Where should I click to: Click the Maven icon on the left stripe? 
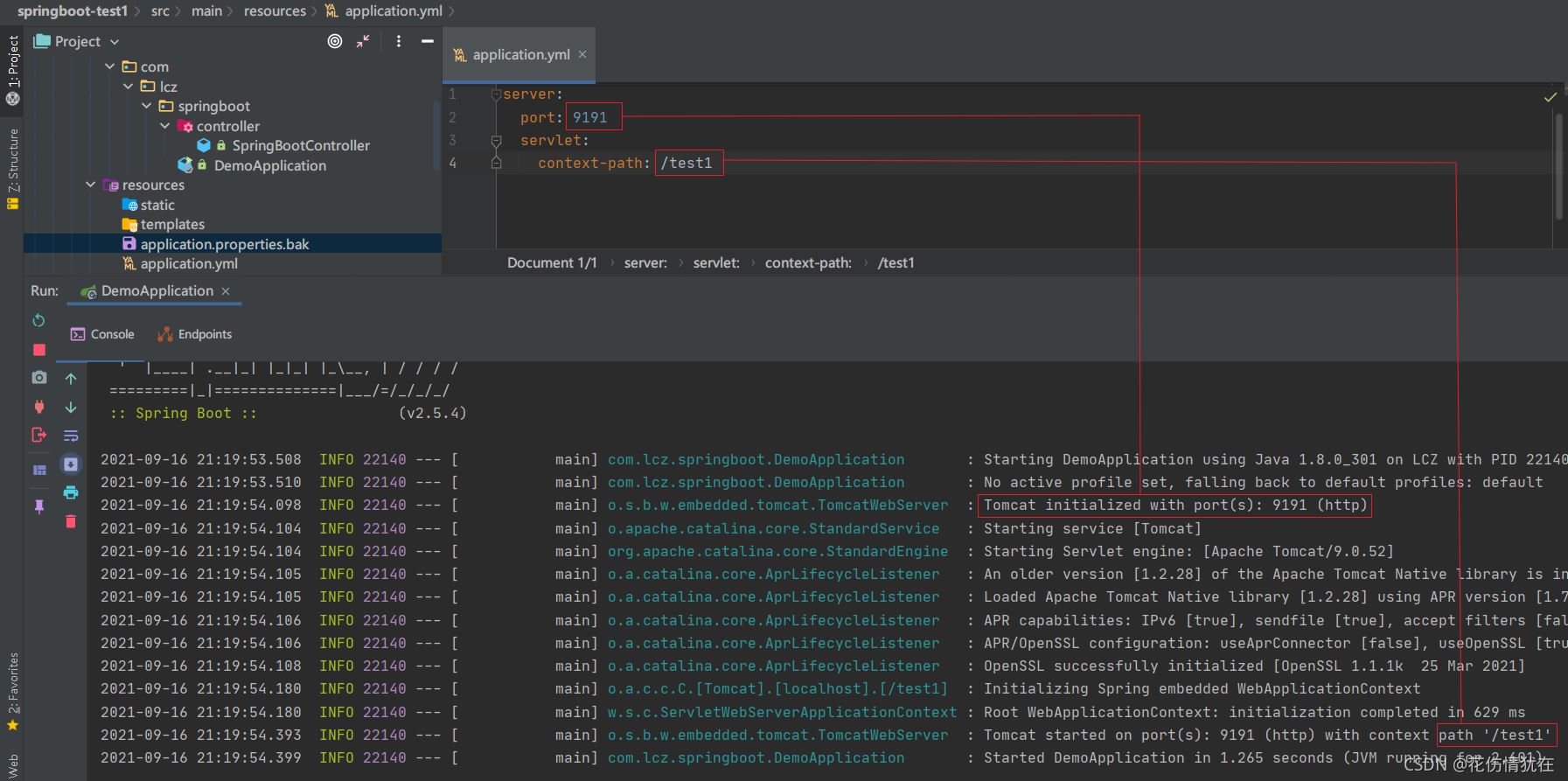[13, 99]
